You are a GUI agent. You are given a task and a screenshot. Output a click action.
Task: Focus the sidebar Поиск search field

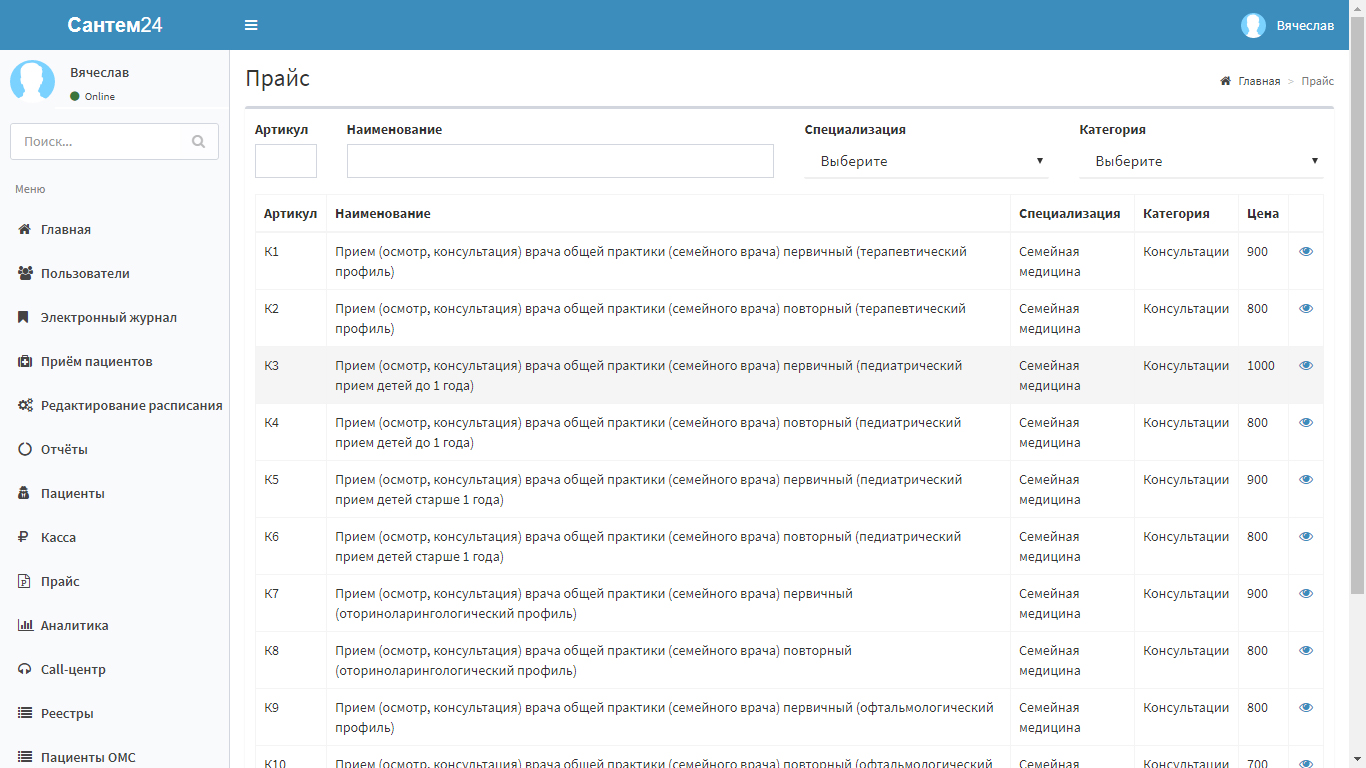pyautogui.click(x=98, y=141)
